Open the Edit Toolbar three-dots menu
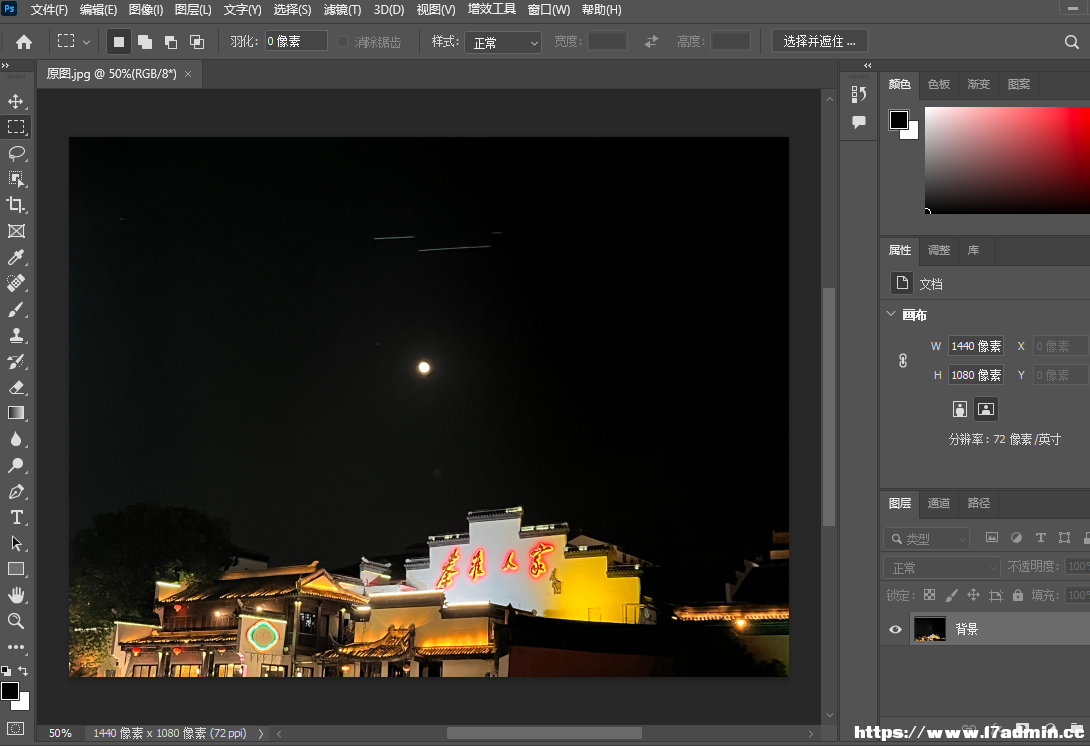 pyautogui.click(x=16, y=647)
